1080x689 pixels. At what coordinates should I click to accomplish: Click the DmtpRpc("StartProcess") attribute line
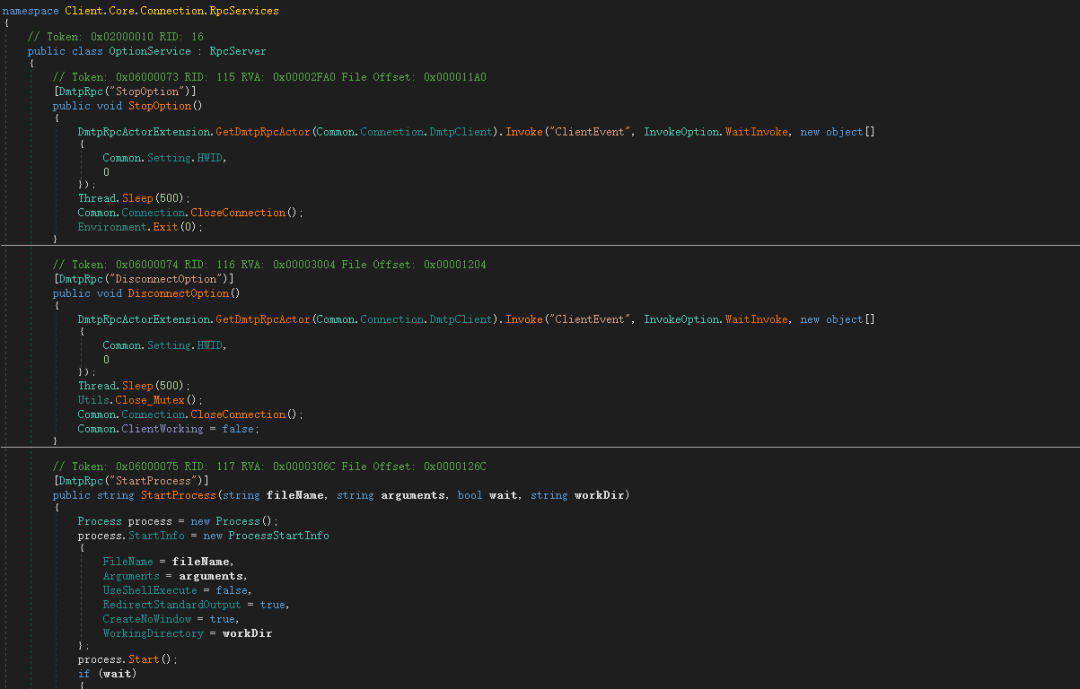131,481
